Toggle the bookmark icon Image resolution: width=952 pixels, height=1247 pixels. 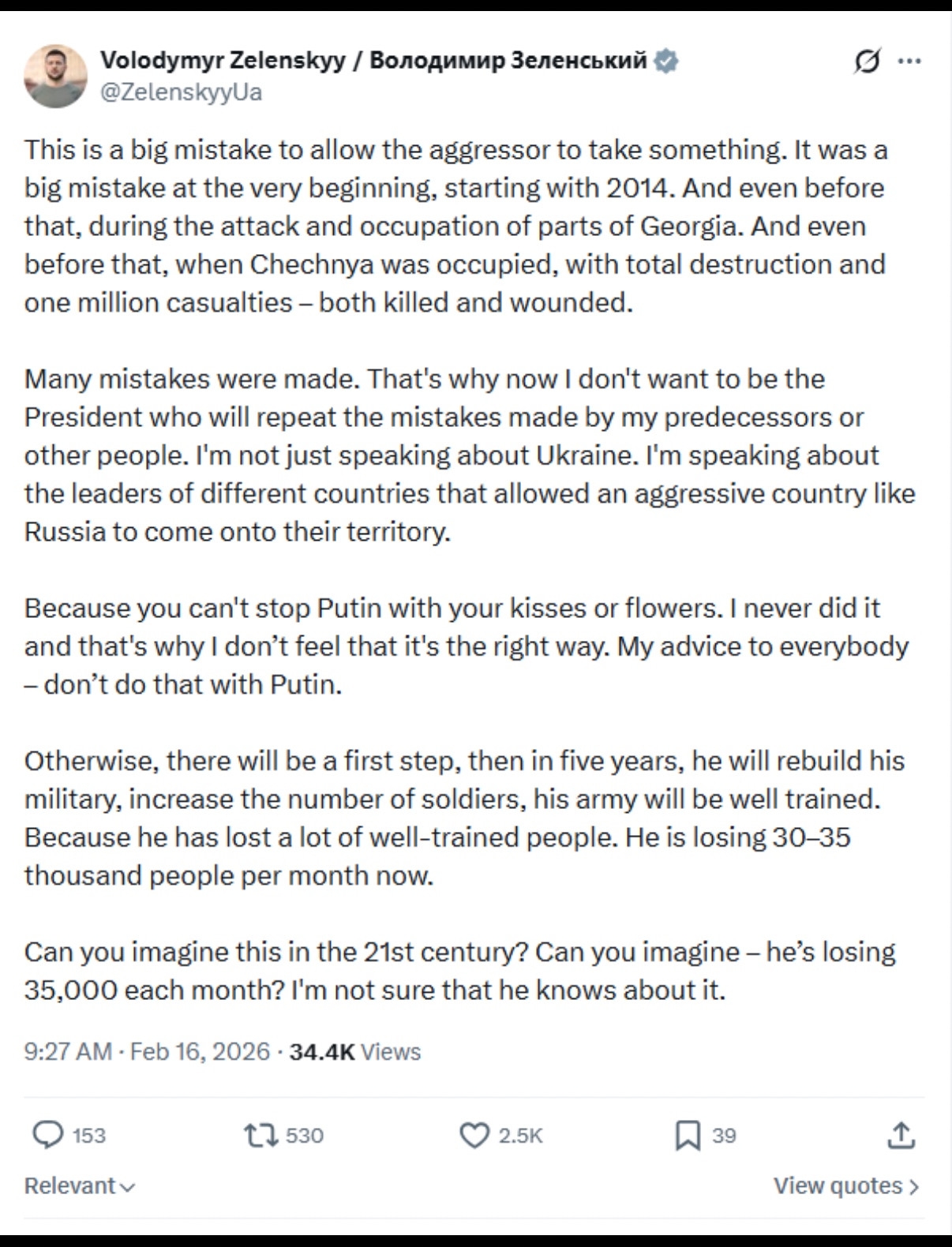(x=688, y=1135)
